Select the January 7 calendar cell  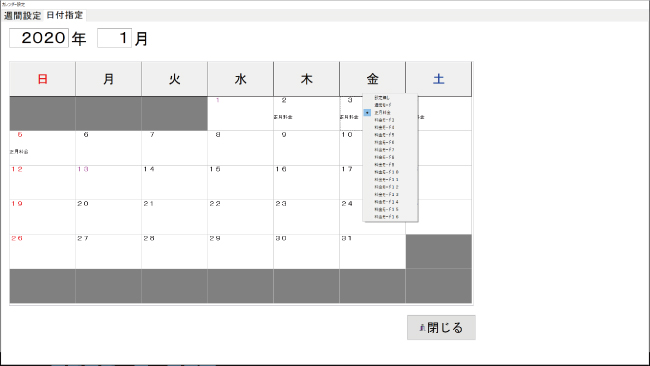click(x=175, y=148)
